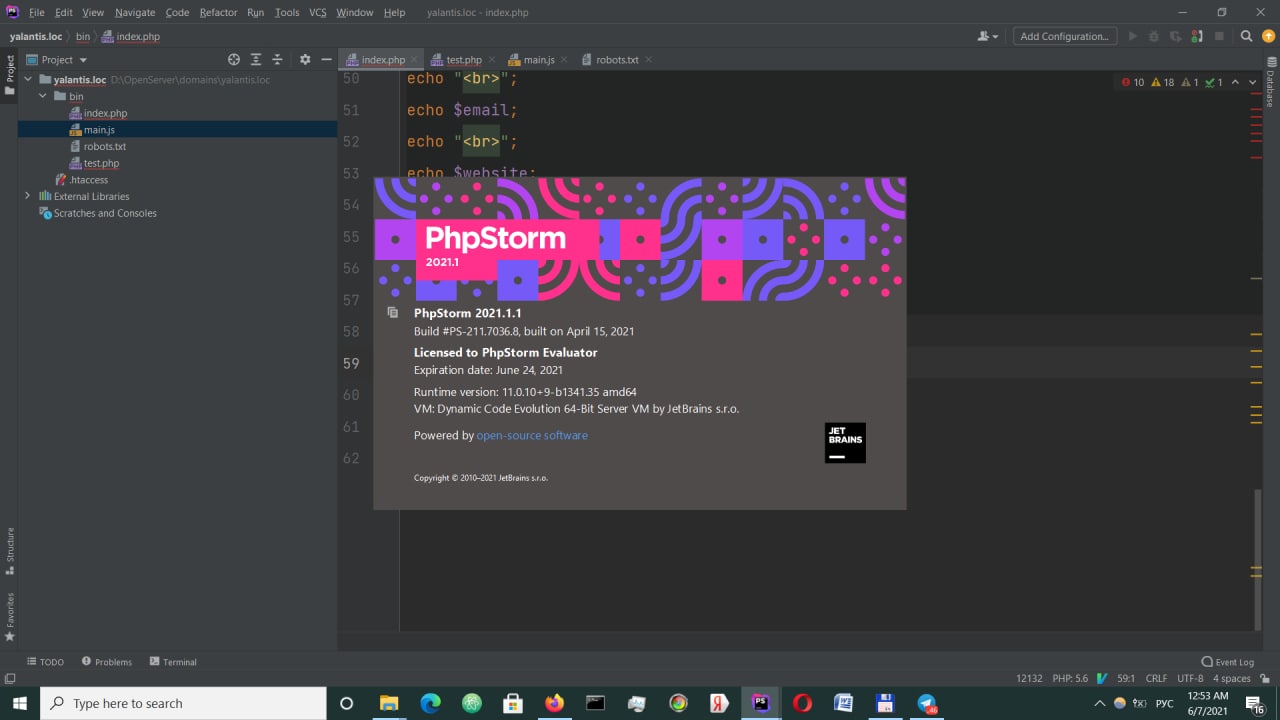
Task: Change CRLF line separator
Action: [x=1156, y=678]
